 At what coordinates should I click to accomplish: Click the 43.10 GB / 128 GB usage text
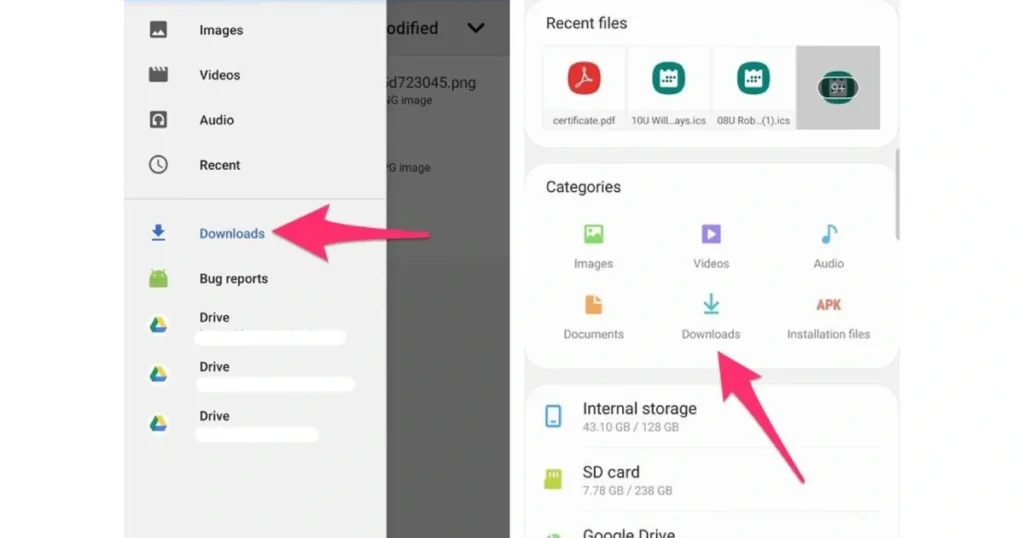coord(630,427)
